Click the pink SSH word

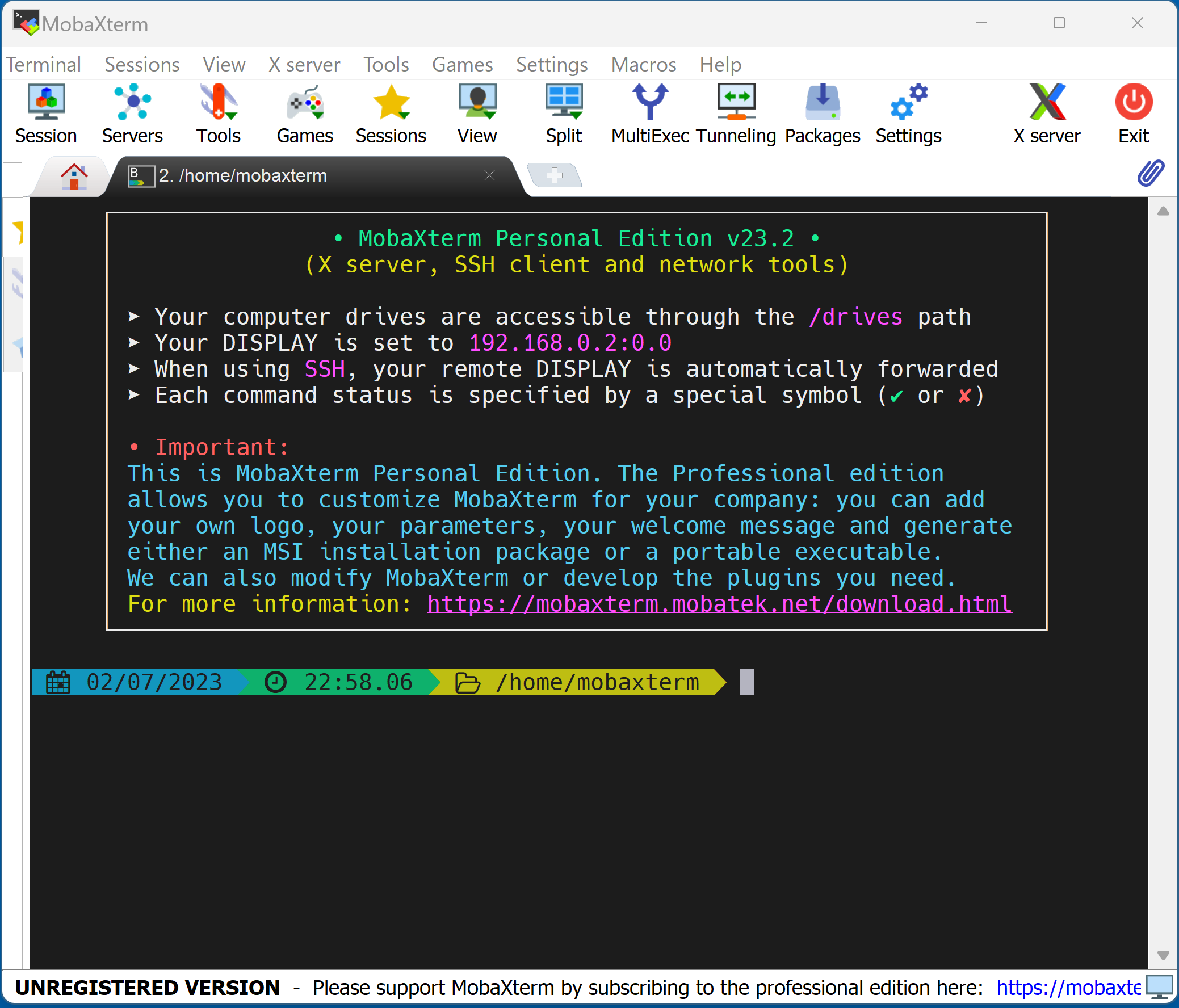pyautogui.click(x=324, y=369)
